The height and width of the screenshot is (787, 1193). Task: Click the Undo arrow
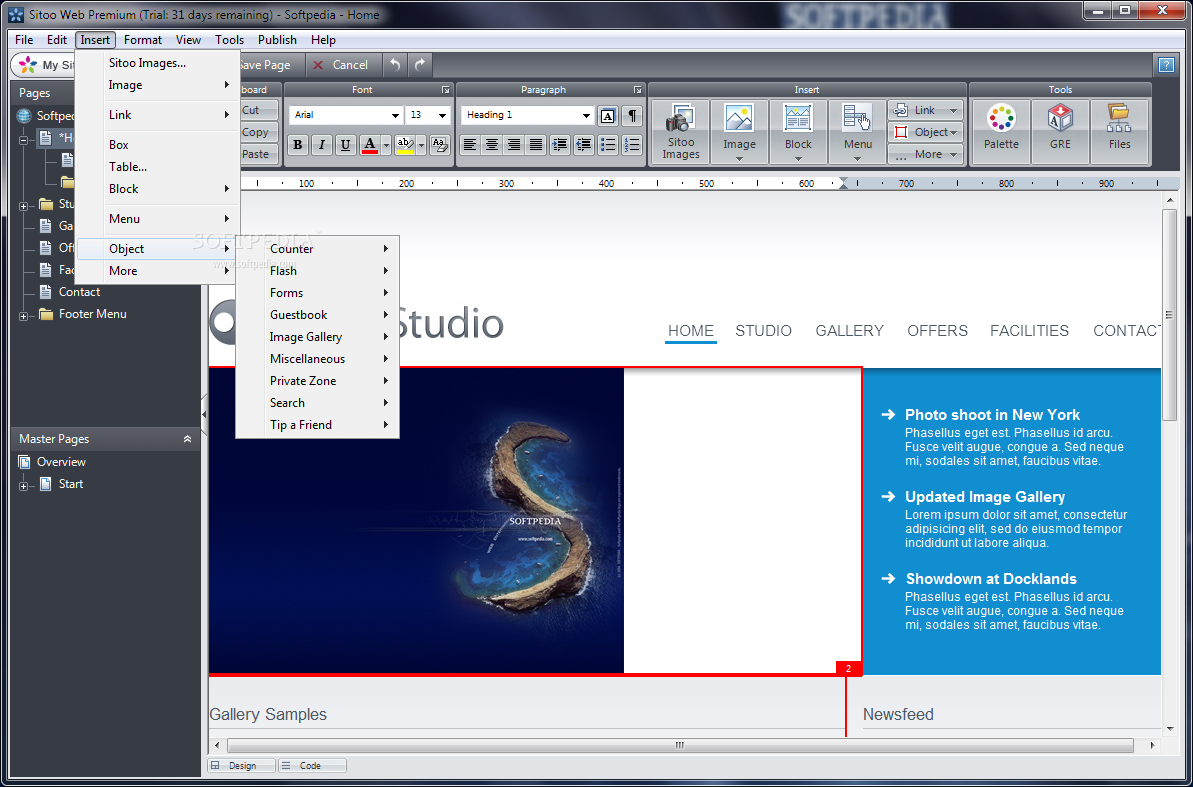tap(395, 65)
